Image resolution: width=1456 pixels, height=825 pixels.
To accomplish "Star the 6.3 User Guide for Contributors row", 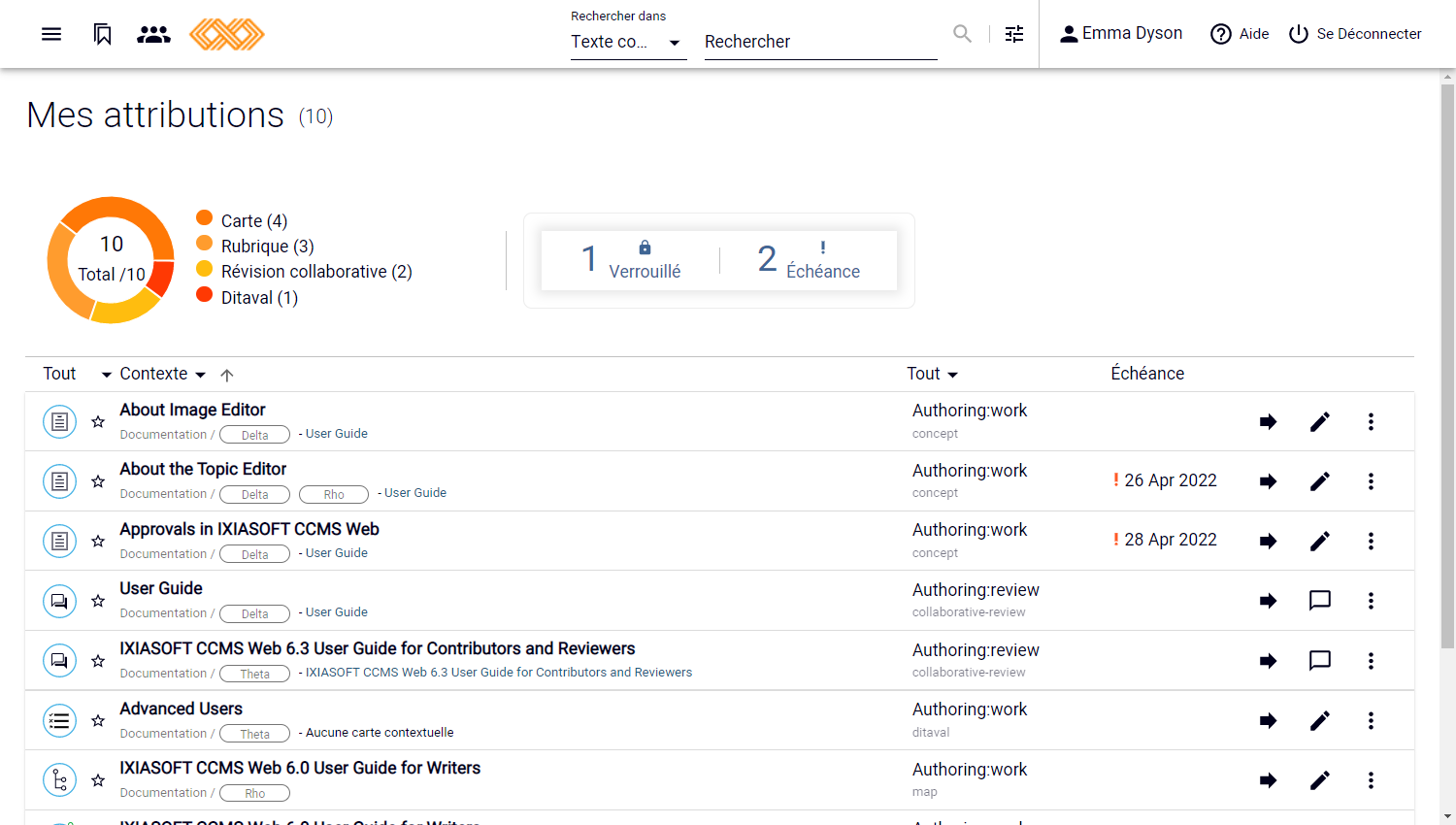I will click(98, 661).
